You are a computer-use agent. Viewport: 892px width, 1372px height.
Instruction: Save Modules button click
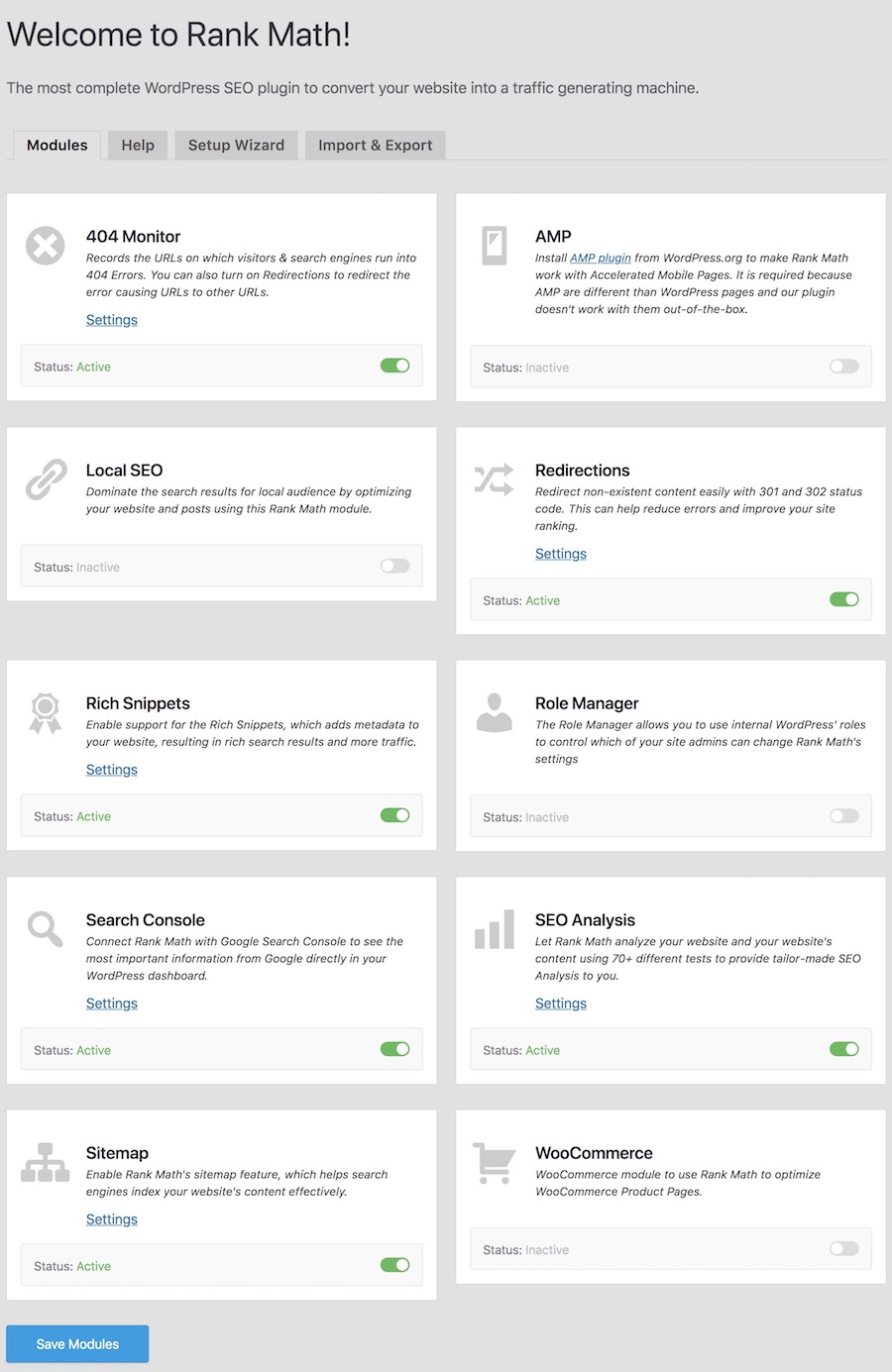77,1344
